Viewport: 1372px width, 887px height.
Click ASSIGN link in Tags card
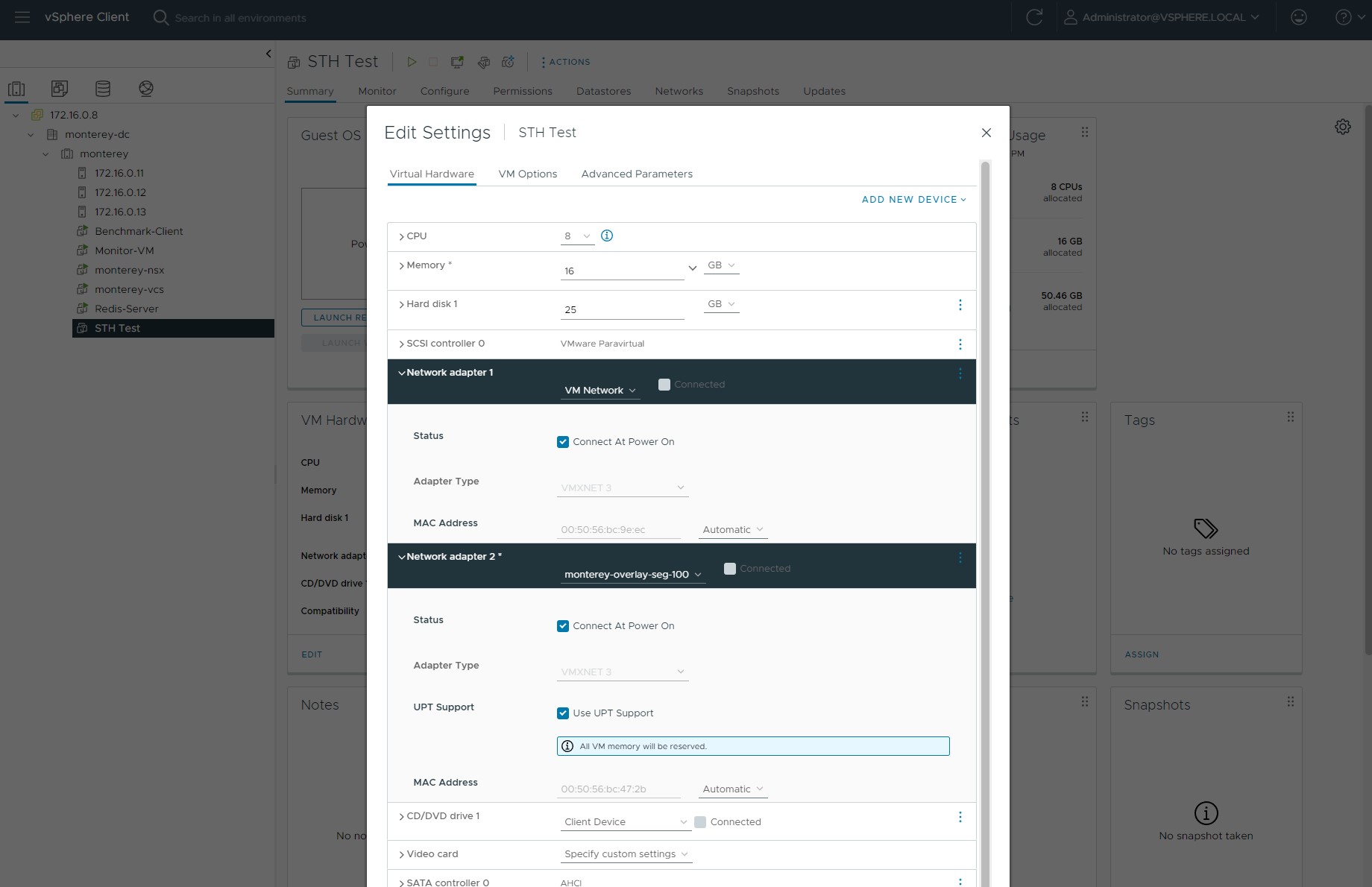point(1142,654)
